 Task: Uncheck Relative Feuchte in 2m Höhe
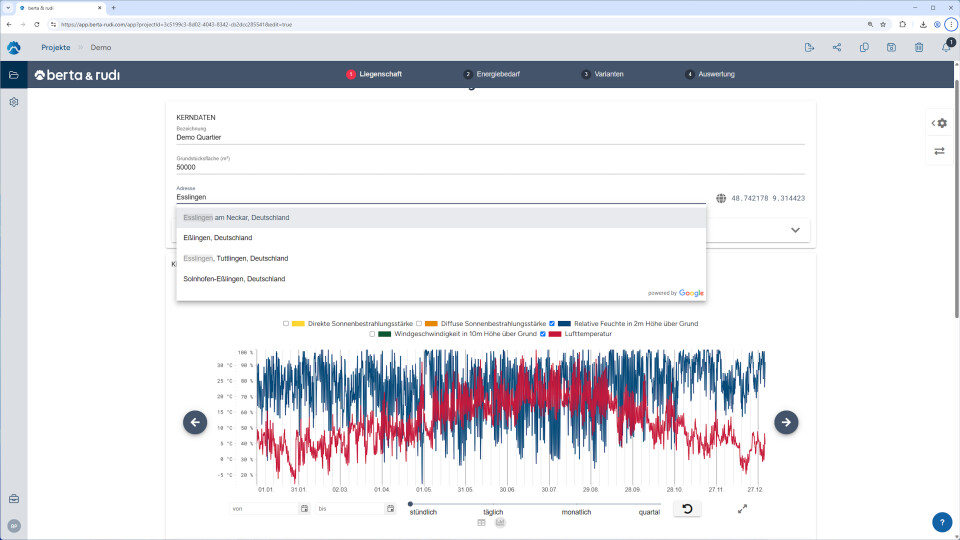552,324
